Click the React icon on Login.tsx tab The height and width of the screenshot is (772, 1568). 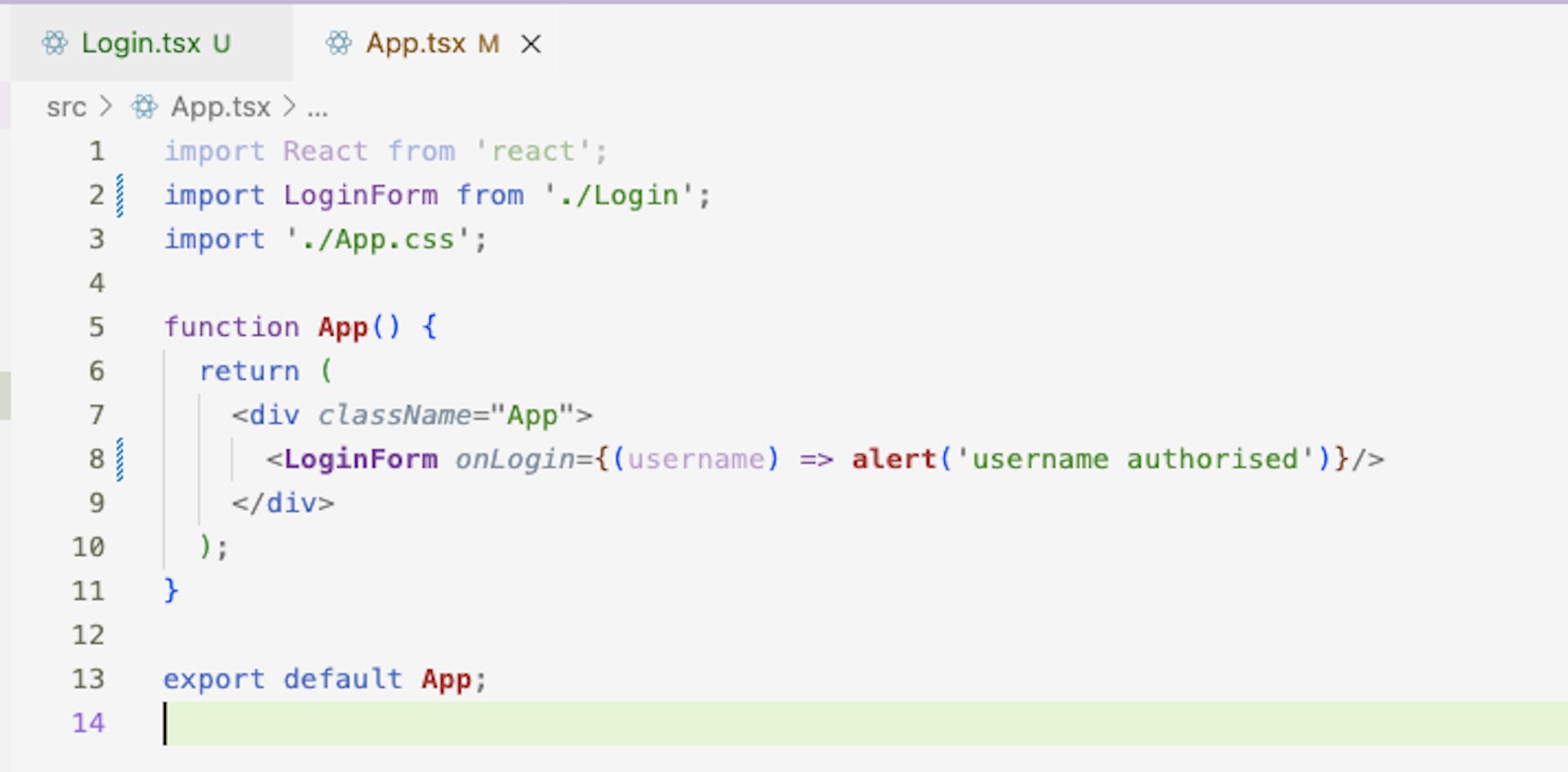pos(55,42)
